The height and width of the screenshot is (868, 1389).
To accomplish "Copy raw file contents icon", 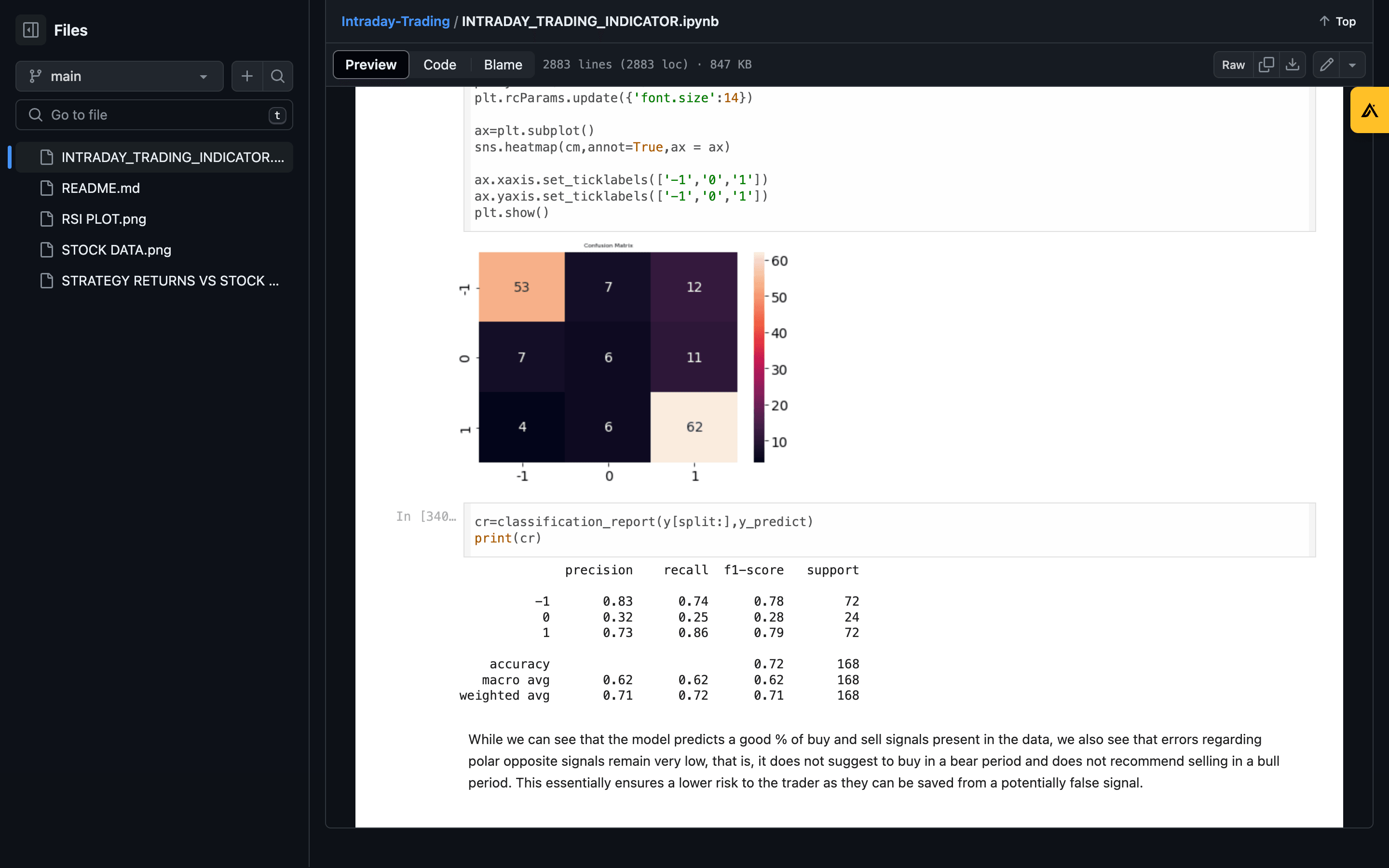I will tap(1266, 64).
